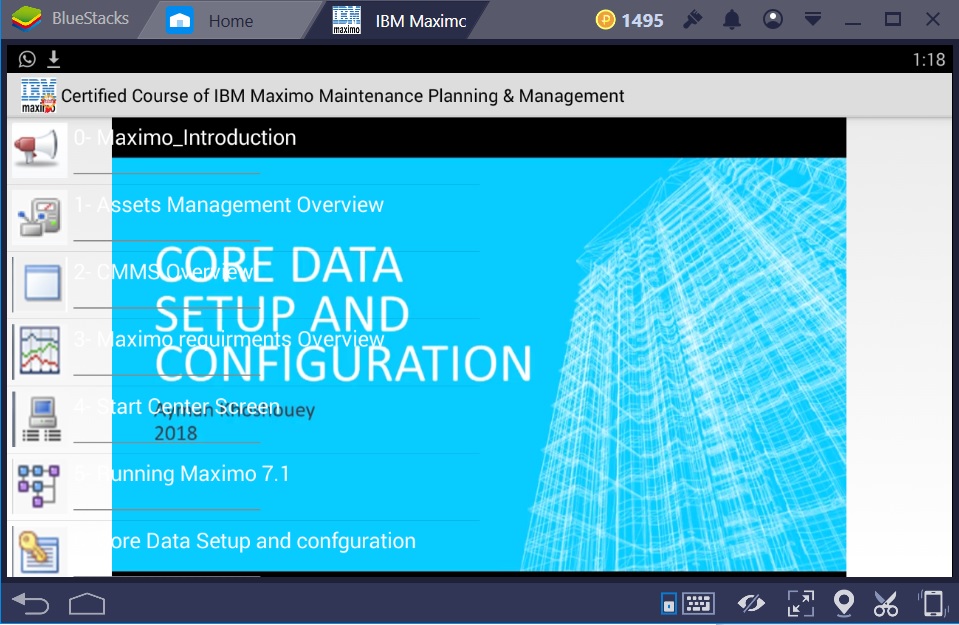Click the Android home button

[x=87, y=604]
